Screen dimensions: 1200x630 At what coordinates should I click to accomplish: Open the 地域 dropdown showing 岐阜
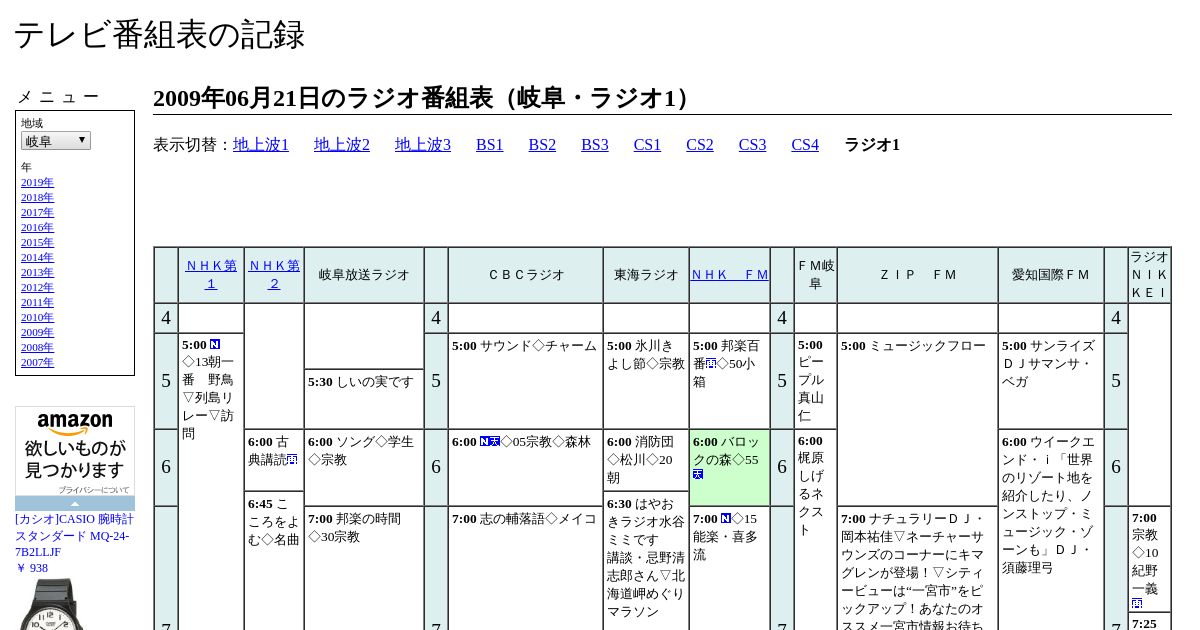[56, 141]
